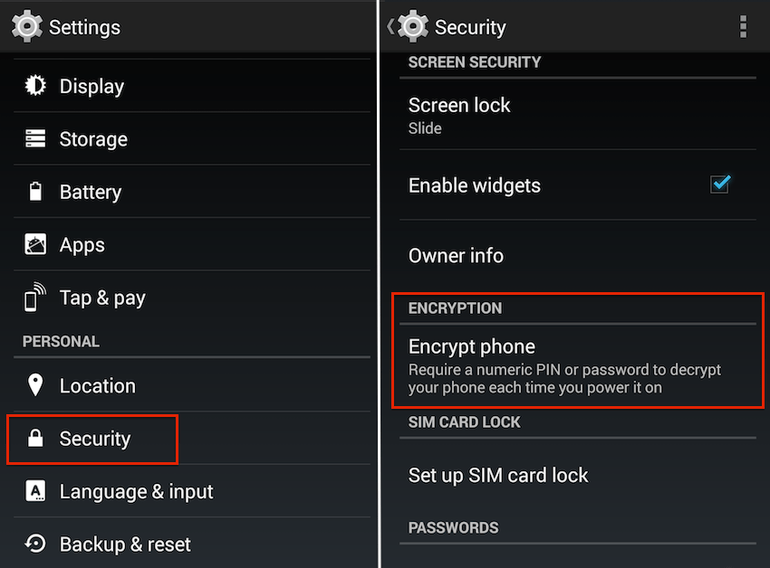
Task: Open Storage settings entry
Action: pyautogui.click(x=93, y=139)
